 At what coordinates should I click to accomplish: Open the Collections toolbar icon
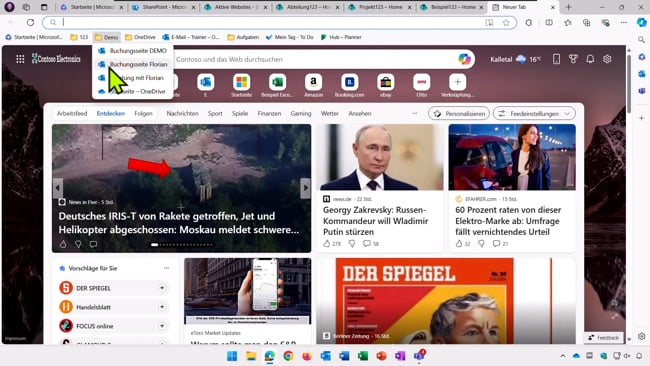[x=587, y=22]
